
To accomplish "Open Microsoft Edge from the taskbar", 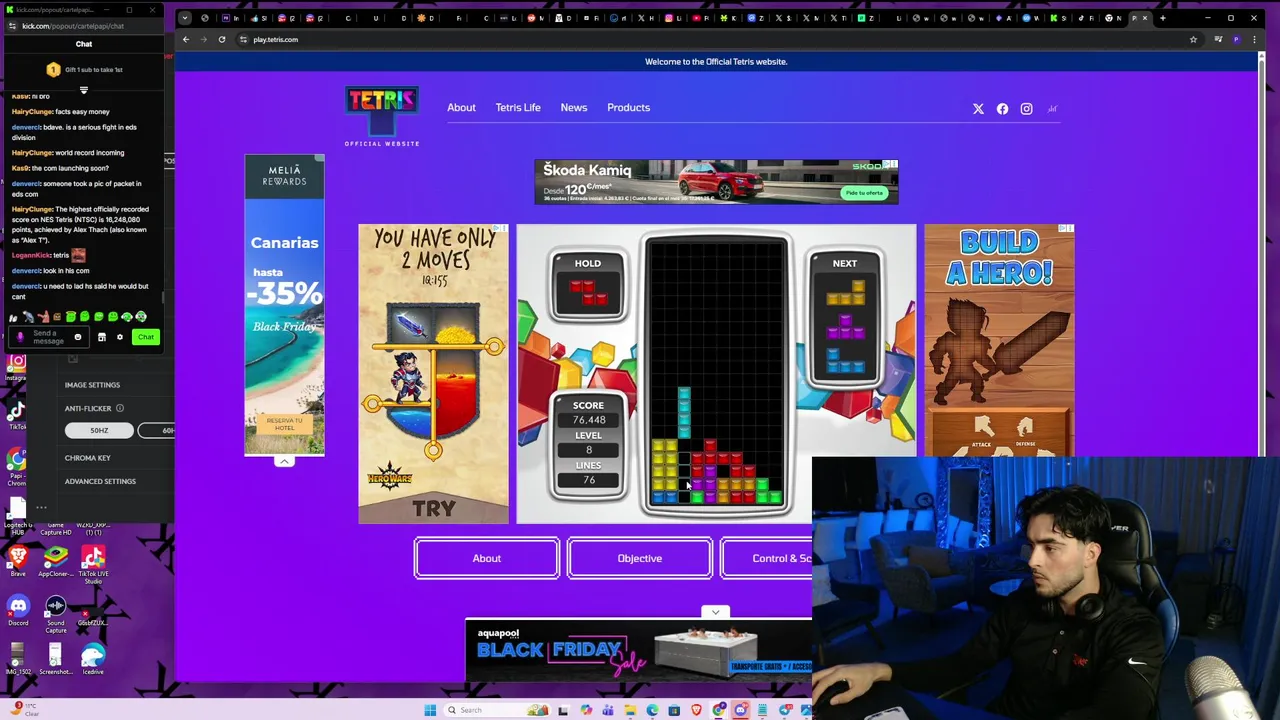I will click(652, 710).
